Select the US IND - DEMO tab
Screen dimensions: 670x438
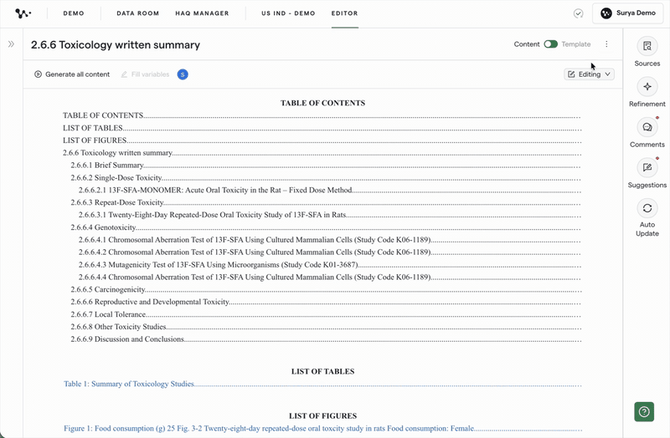pyautogui.click(x=288, y=13)
